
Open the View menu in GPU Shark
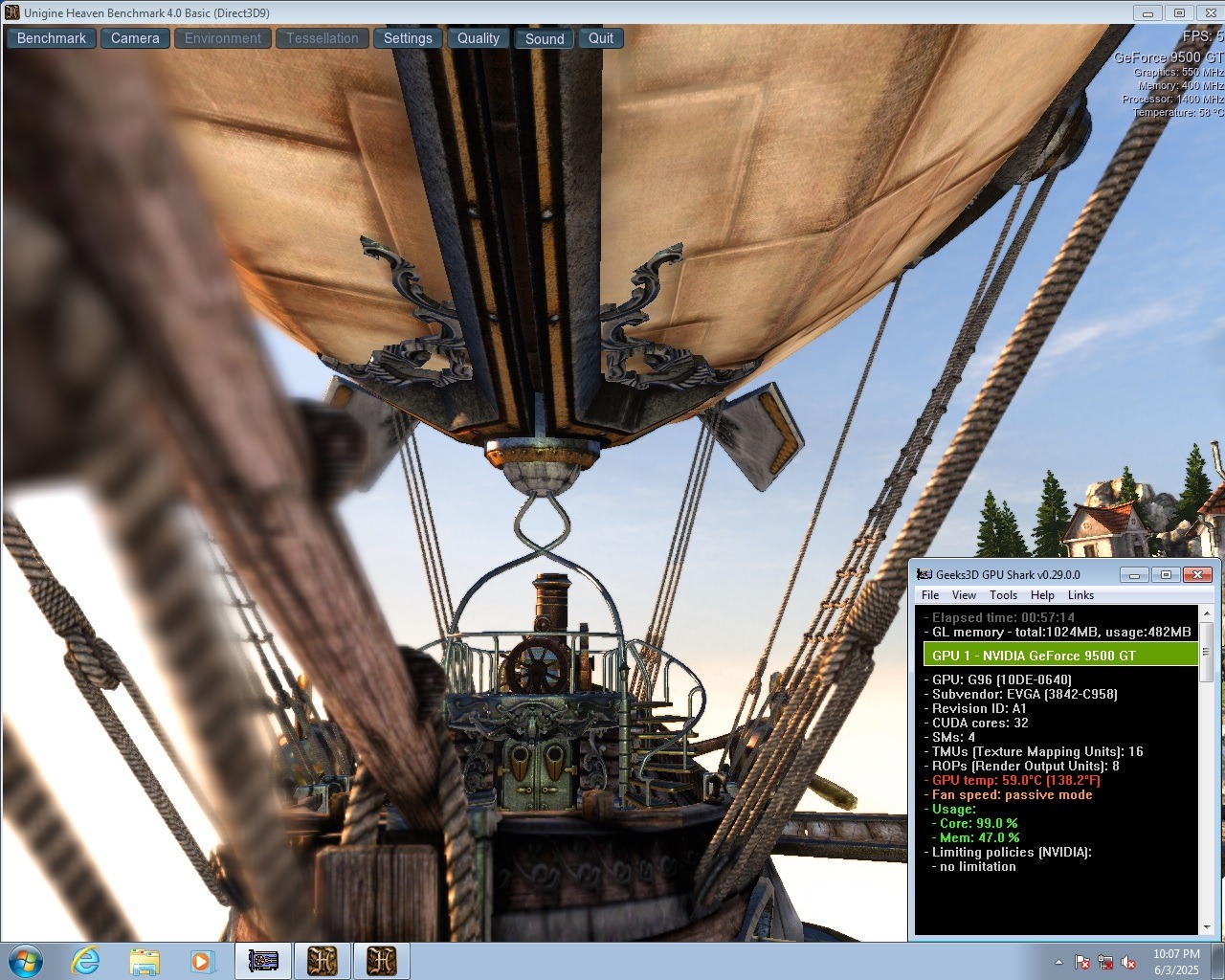[964, 595]
